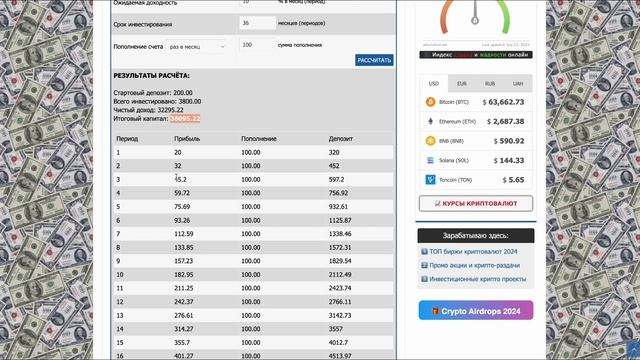Click profit value 32 in period 2
Viewport: 640px width, 360px height.
[x=178, y=166]
